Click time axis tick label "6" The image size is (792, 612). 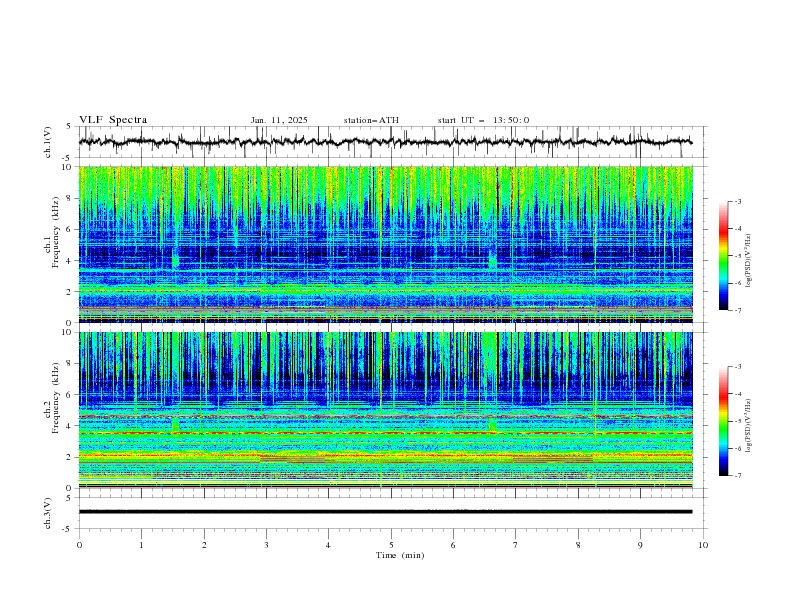click(453, 545)
